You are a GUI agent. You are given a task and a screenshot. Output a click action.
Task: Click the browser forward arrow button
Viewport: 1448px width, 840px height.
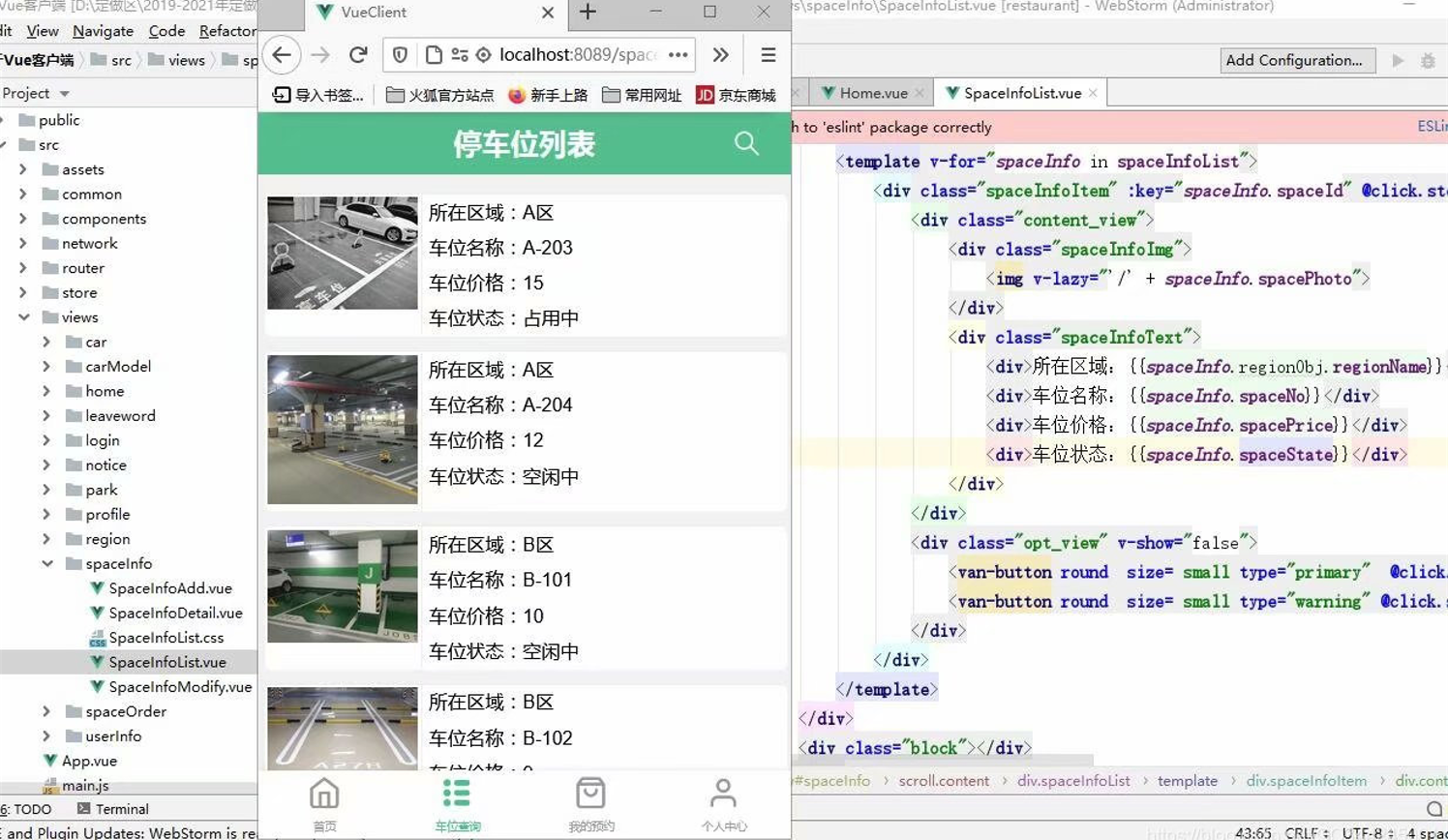coord(320,55)
